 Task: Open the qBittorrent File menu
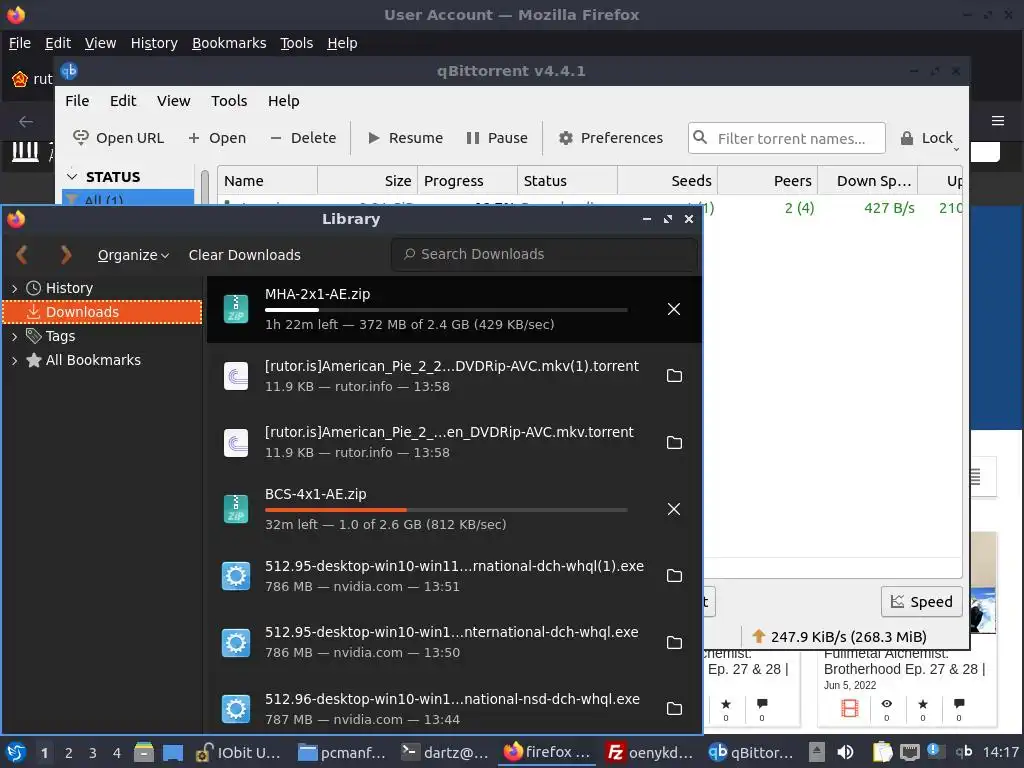(77, 101)
